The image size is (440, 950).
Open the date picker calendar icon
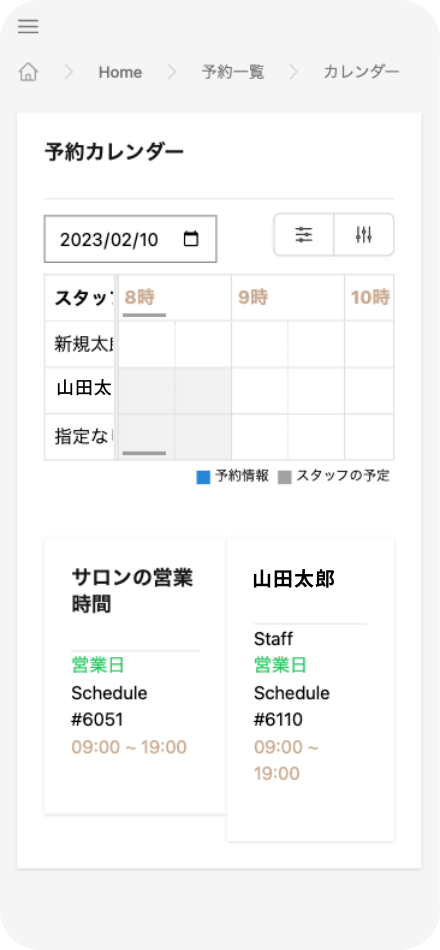tap(191, 239)
